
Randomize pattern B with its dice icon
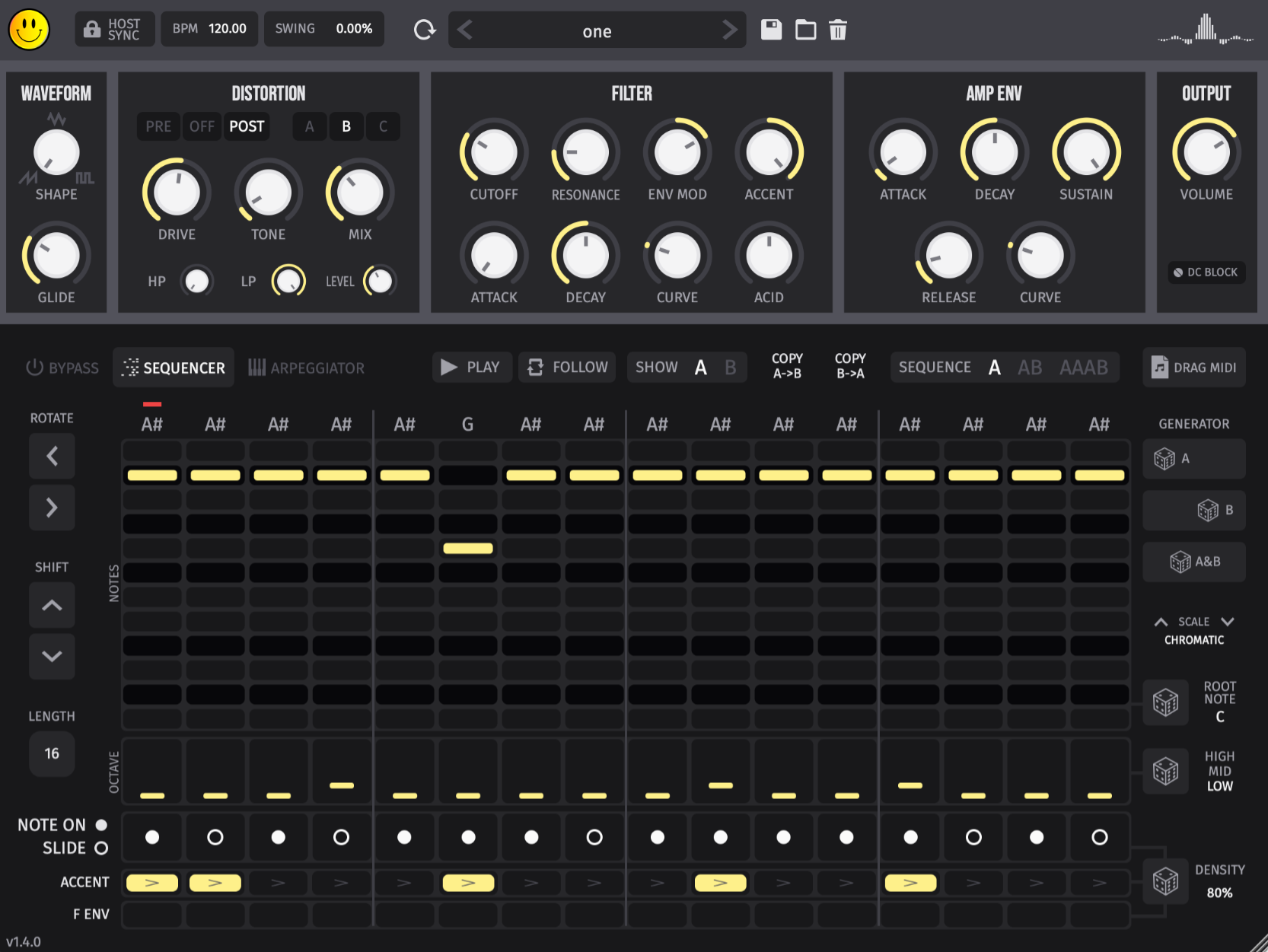point(1207,511)
